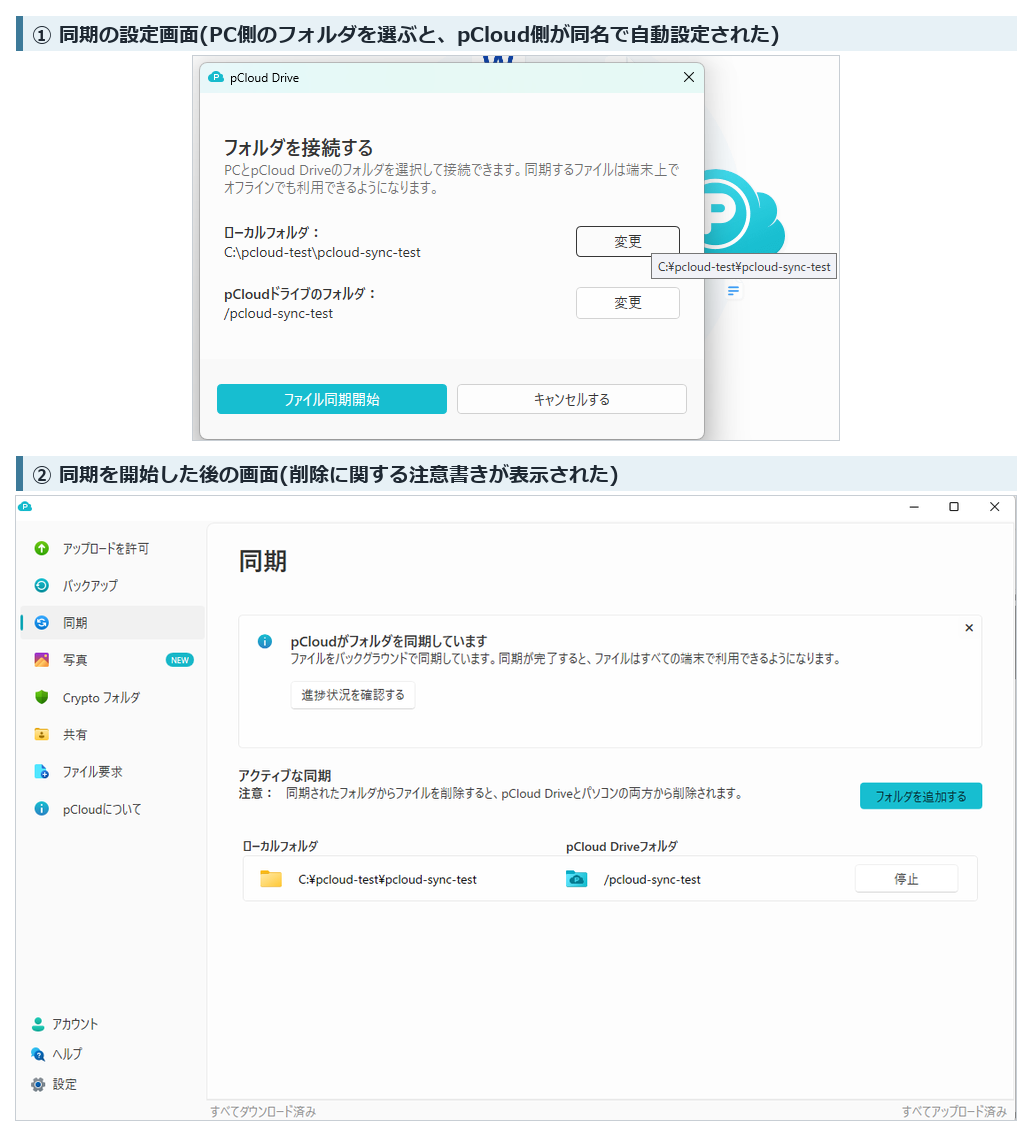Open ファイル要求 in the sidebar
The width and height of the screenshot is (1032, 1136).
pyautogui.click(x=112, y=772)
